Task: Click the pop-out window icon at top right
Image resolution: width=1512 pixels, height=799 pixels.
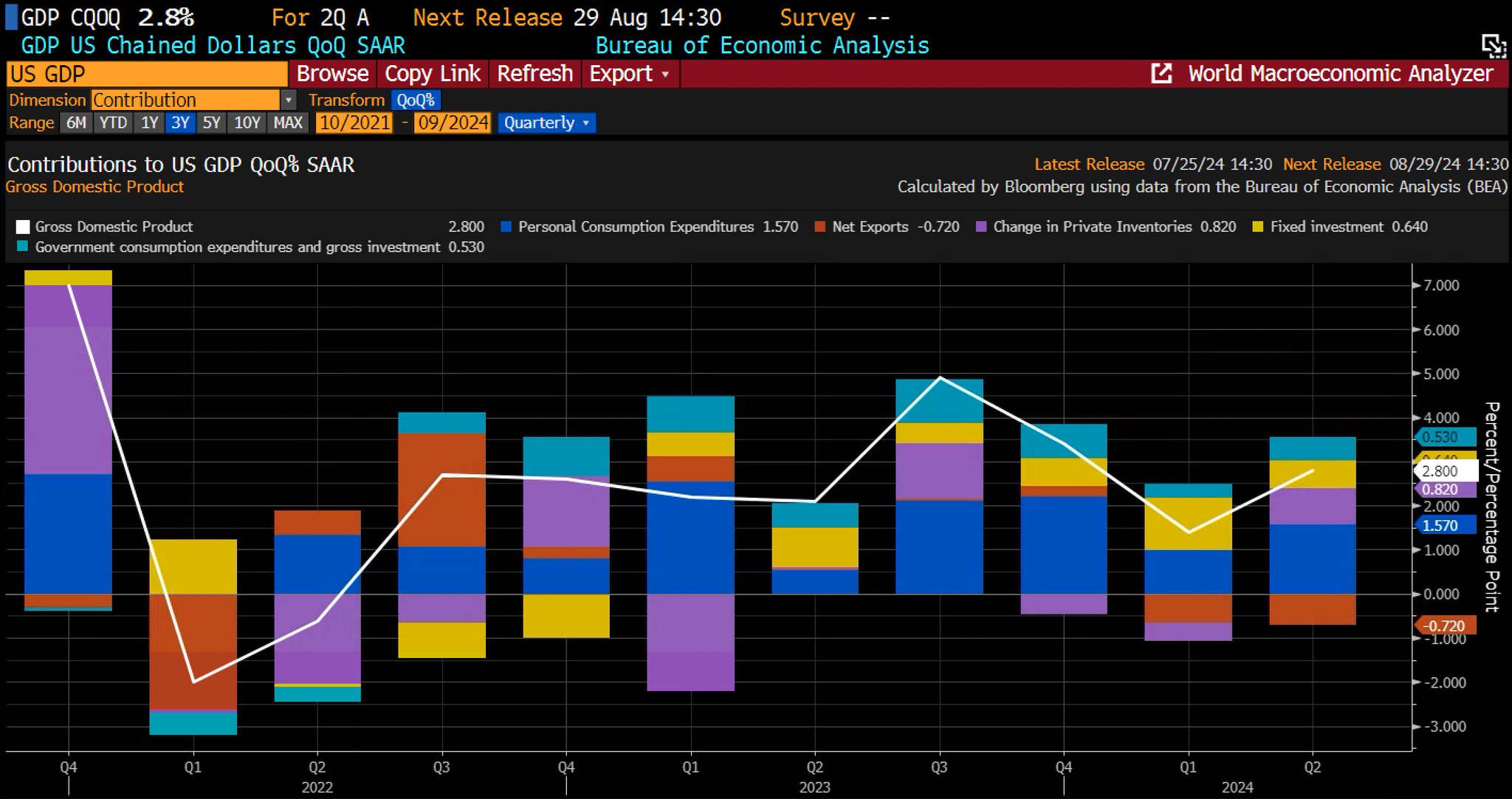Action: tap(1494, 46)
